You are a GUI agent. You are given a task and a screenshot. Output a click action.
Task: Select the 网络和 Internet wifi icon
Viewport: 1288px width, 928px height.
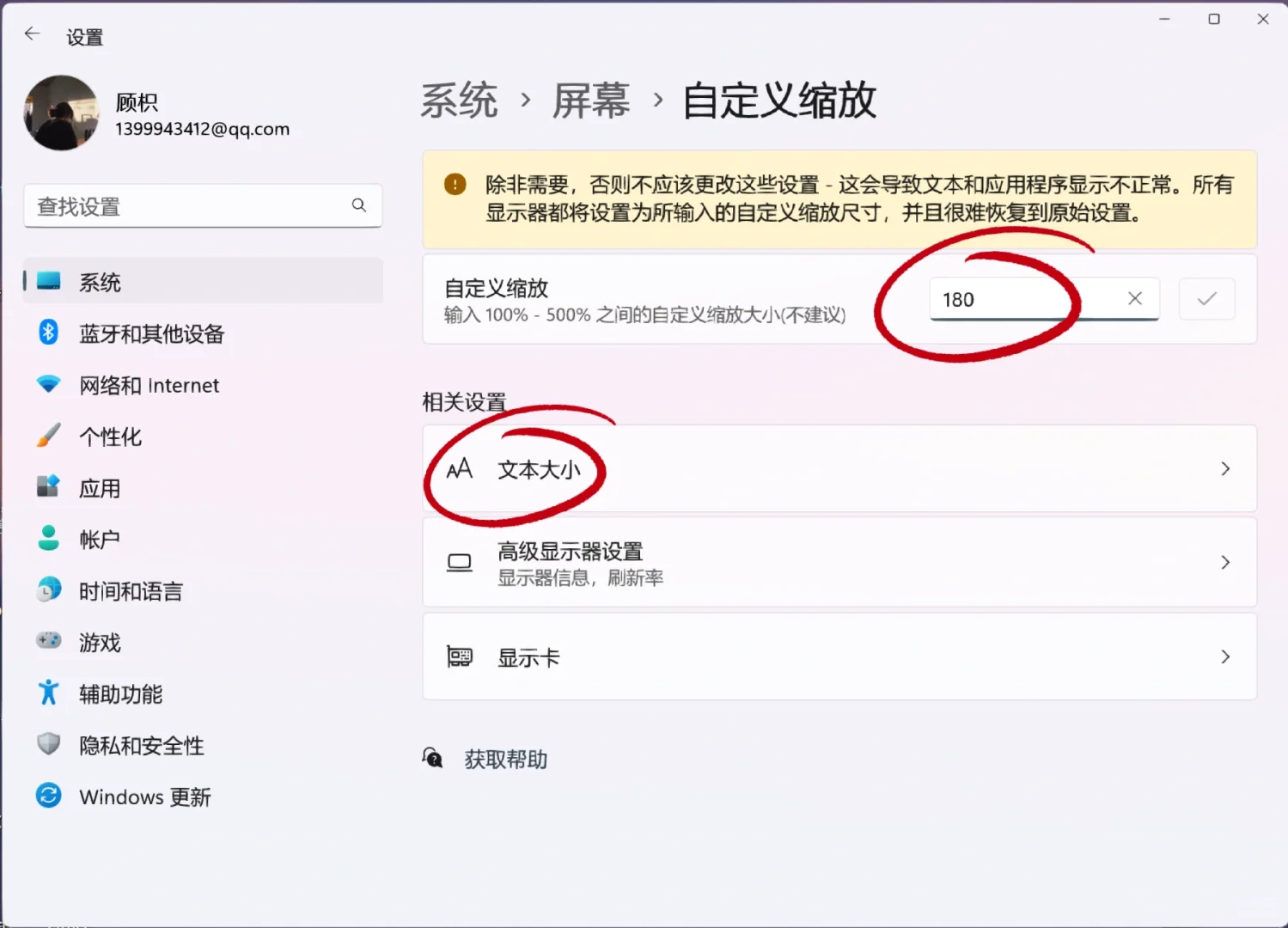click(x=49, y=384)
